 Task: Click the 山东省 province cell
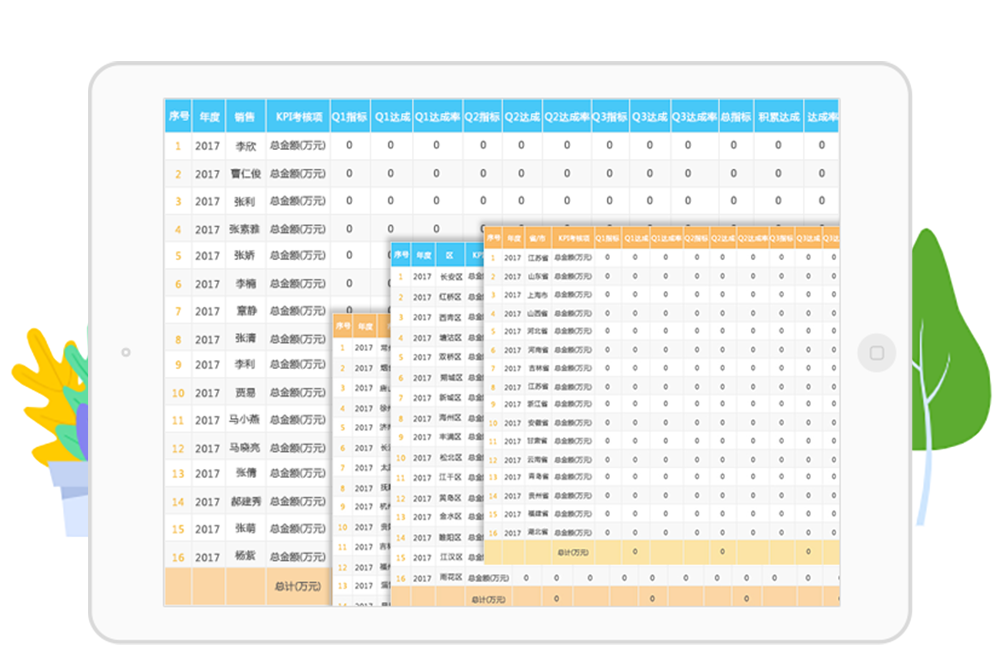point(537,276)
